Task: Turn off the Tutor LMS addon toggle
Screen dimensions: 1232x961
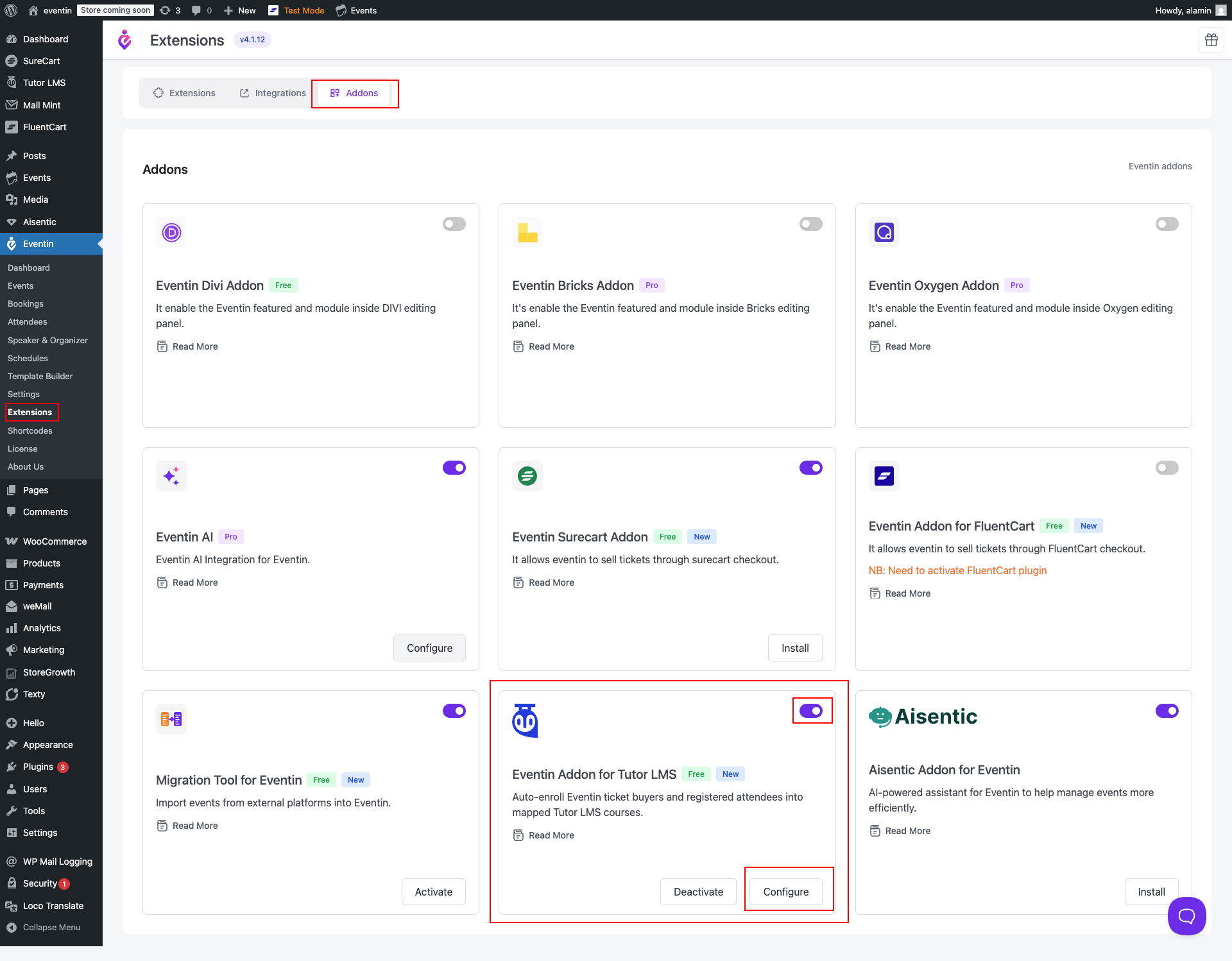Action: coord(811,711)
